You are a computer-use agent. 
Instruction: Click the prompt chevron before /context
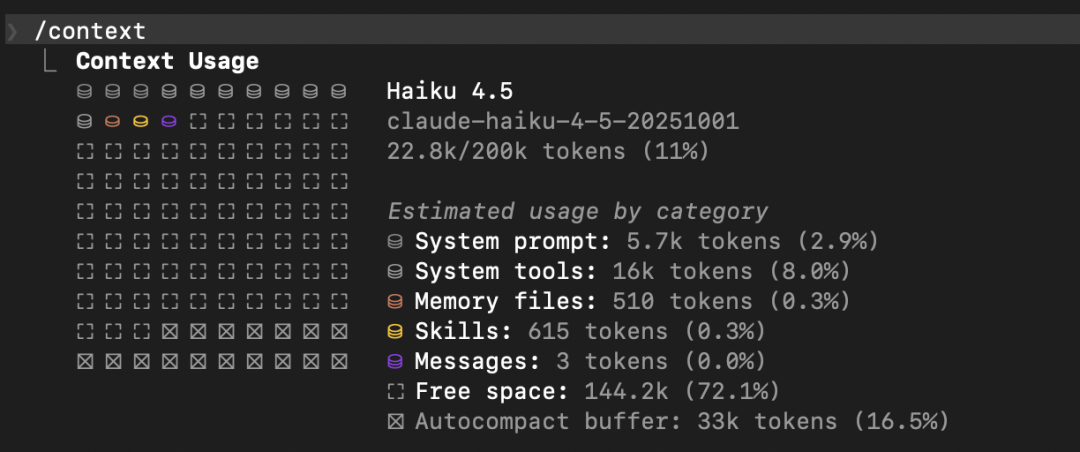[x=12, y=31]
